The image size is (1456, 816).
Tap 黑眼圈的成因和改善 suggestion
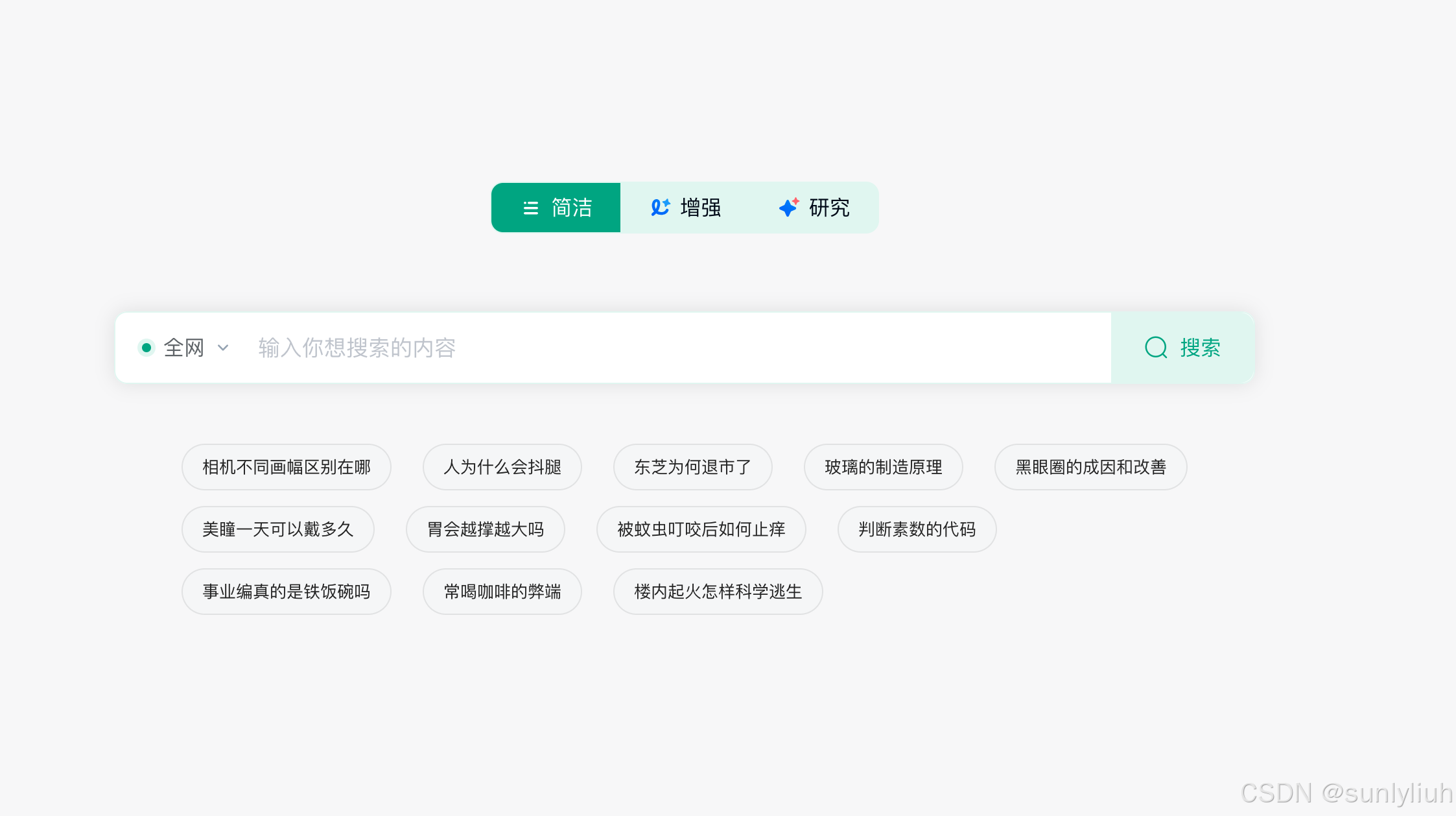[1090, 467]
